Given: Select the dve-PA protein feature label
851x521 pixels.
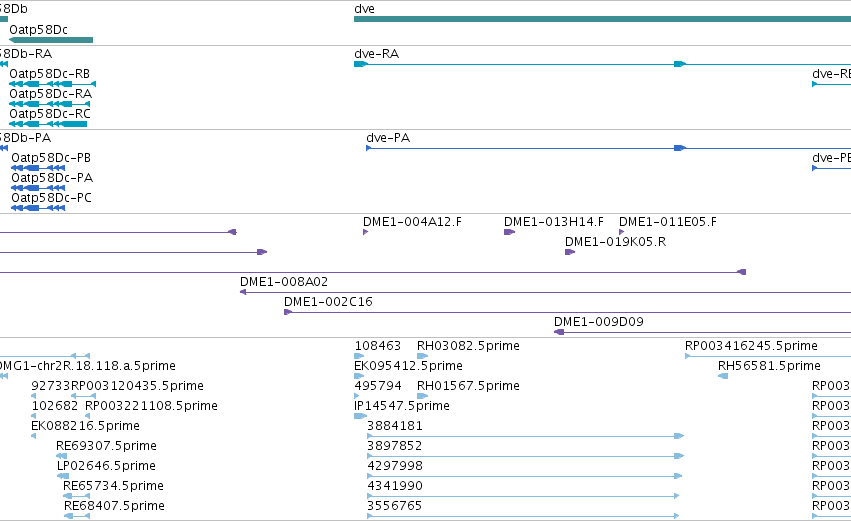Looking at the screenshot, I should pyautogui.click(x=388, y=138).
